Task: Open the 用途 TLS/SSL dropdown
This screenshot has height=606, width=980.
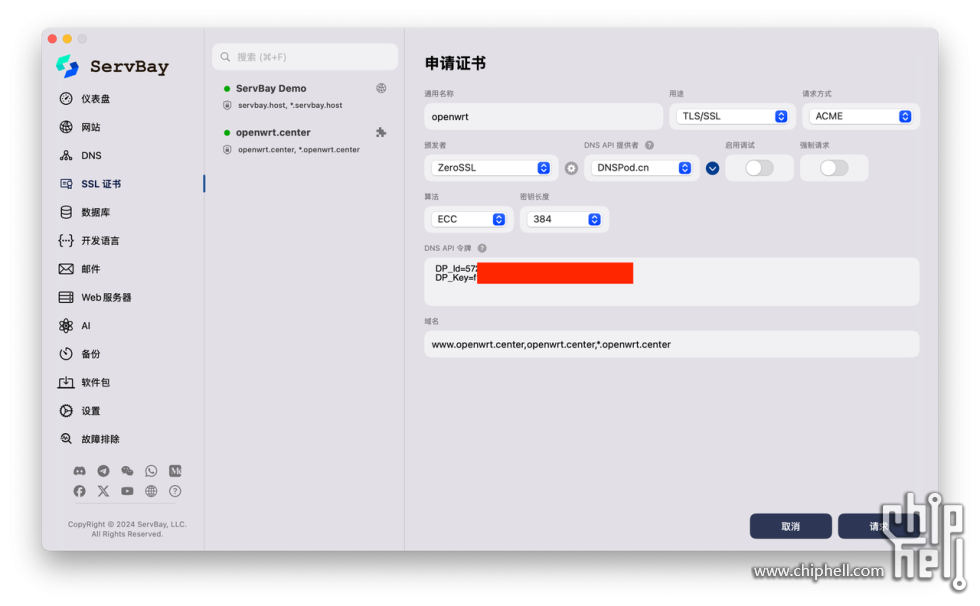Action: coord(732,116)
